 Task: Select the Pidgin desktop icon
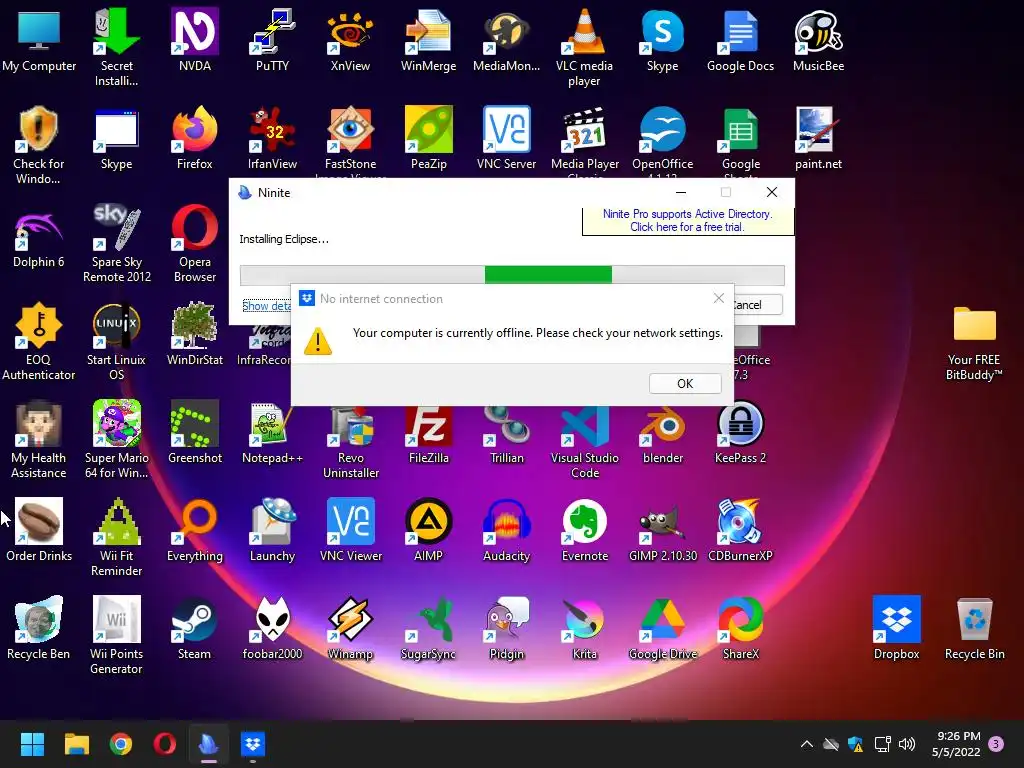(x=506, y=628)
